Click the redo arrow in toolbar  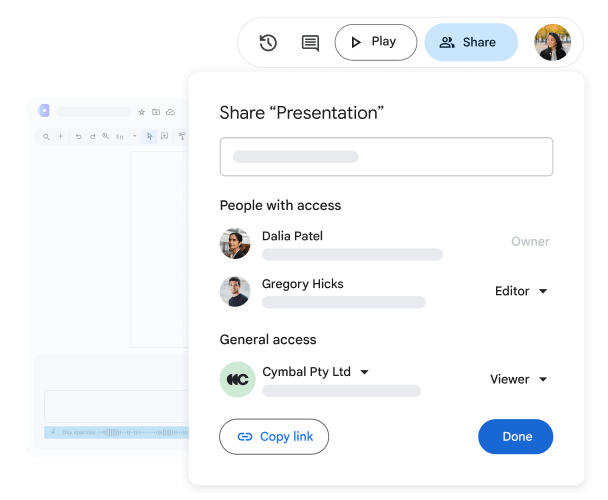(93, 137)
